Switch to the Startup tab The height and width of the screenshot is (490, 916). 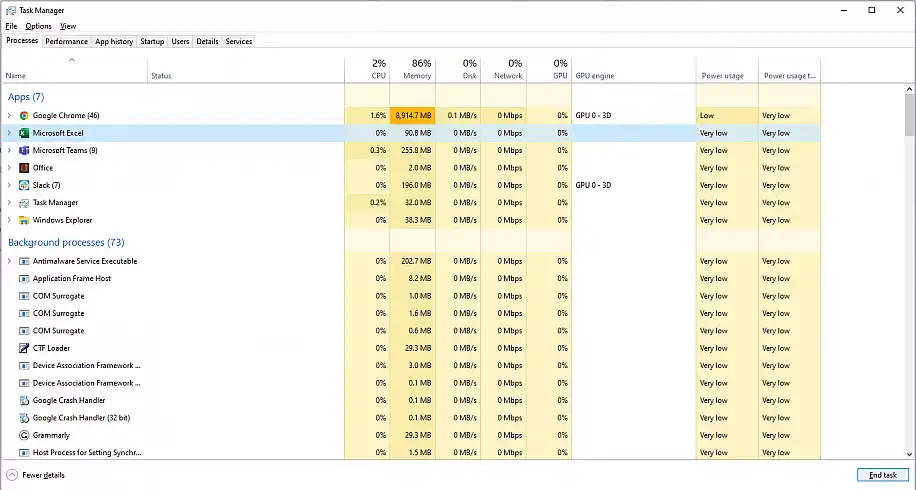coord(152,41)
